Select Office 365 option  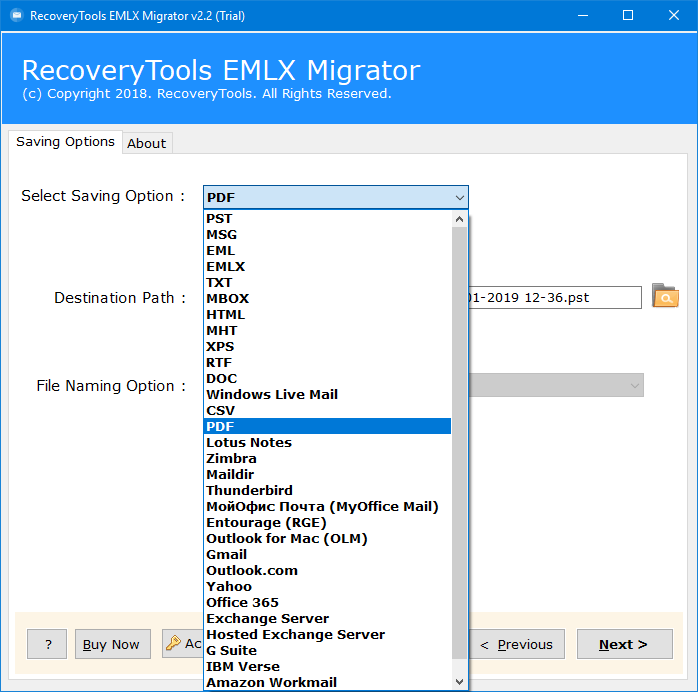click(x=327, y=603)
